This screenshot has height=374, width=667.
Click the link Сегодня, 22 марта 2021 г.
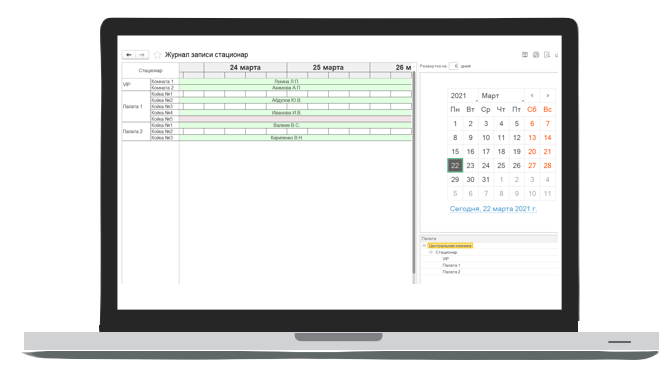(x=493, y=209)
